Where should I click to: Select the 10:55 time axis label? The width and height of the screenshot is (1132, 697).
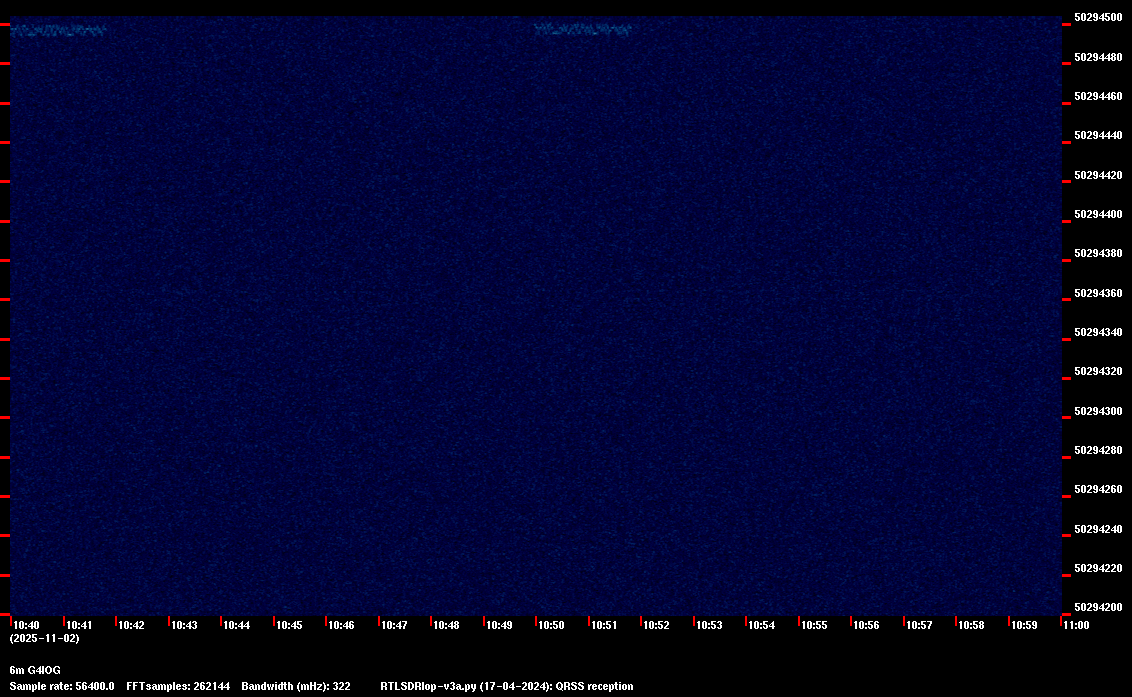[814, 625]
